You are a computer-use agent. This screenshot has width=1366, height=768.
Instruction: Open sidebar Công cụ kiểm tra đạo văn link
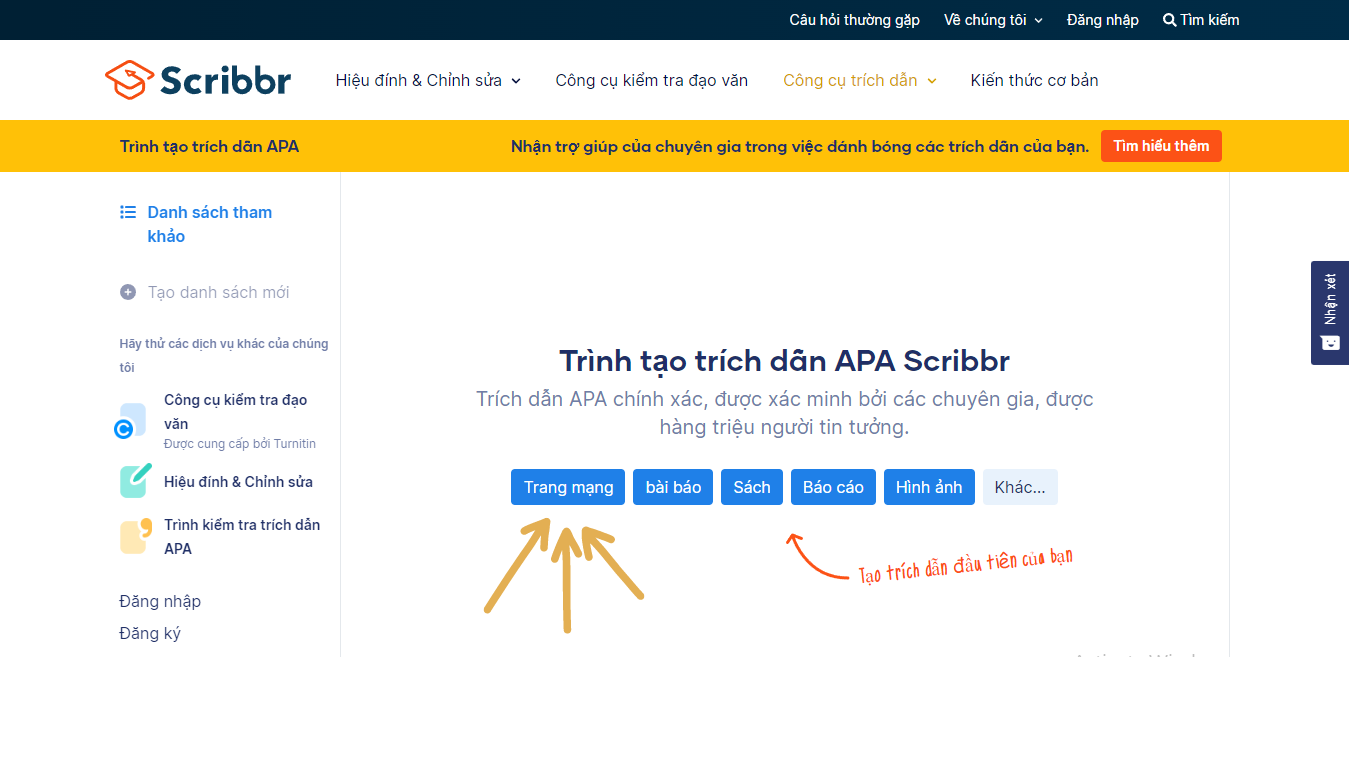(x=236, y=412)
